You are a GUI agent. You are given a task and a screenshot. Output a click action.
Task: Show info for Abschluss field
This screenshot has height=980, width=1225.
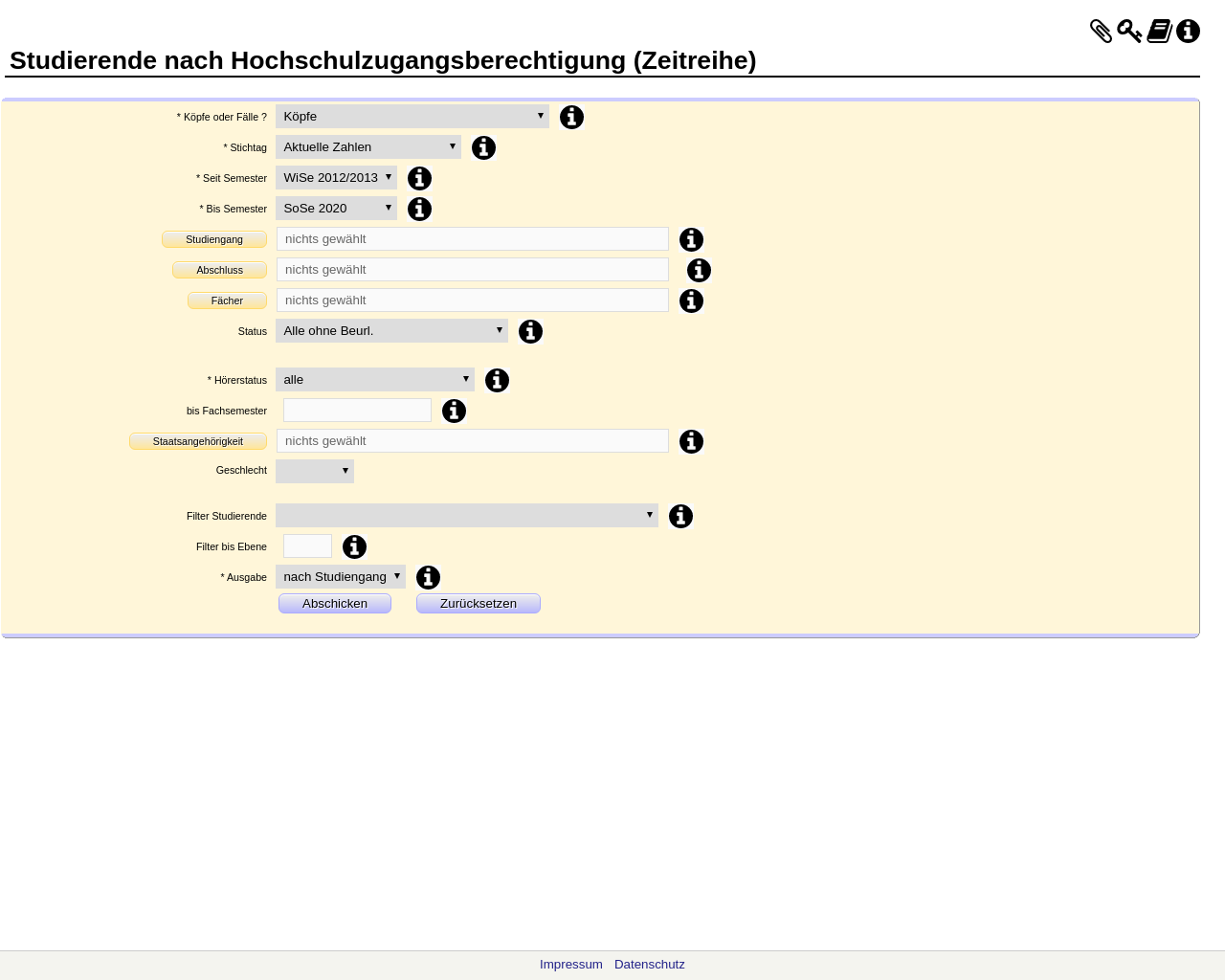point(699,270)
